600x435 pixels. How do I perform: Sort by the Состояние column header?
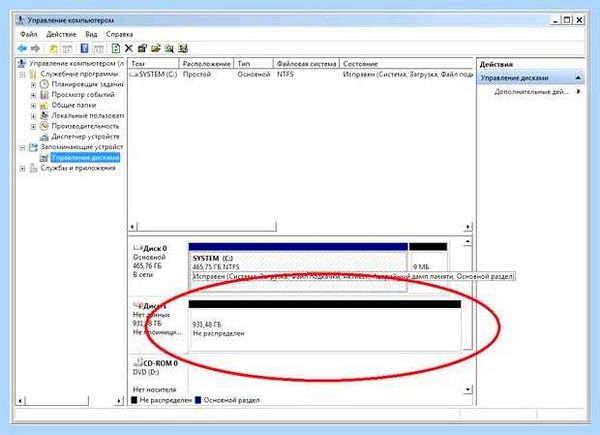[x=406, y=64]
